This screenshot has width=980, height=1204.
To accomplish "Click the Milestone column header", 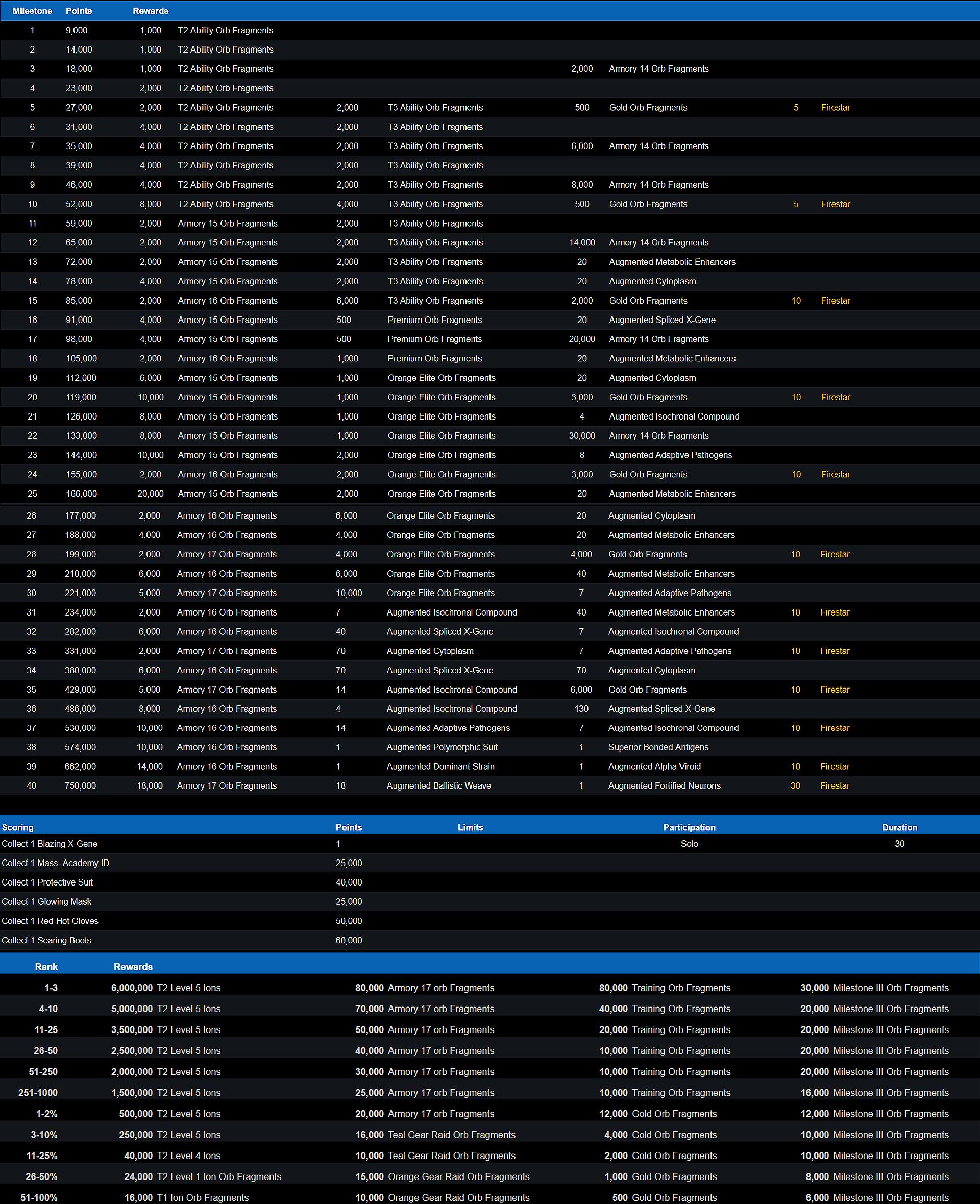I will [x=32, y=11].
